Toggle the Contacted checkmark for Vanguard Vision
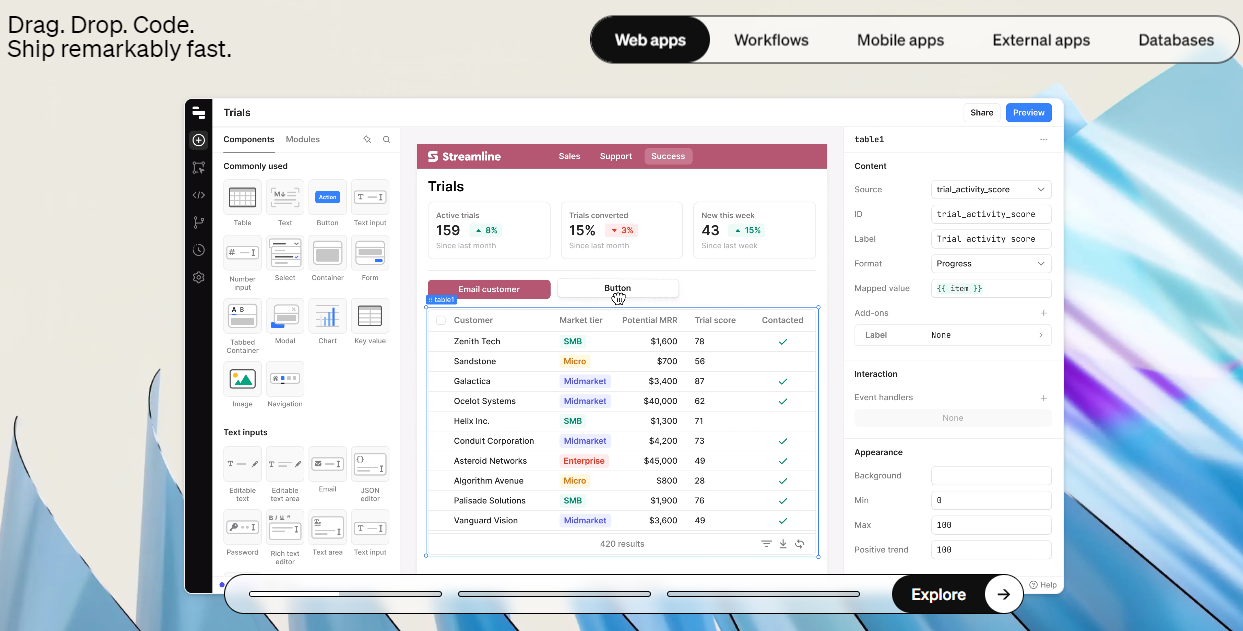1243x631 pixels. tap(783, 521)
